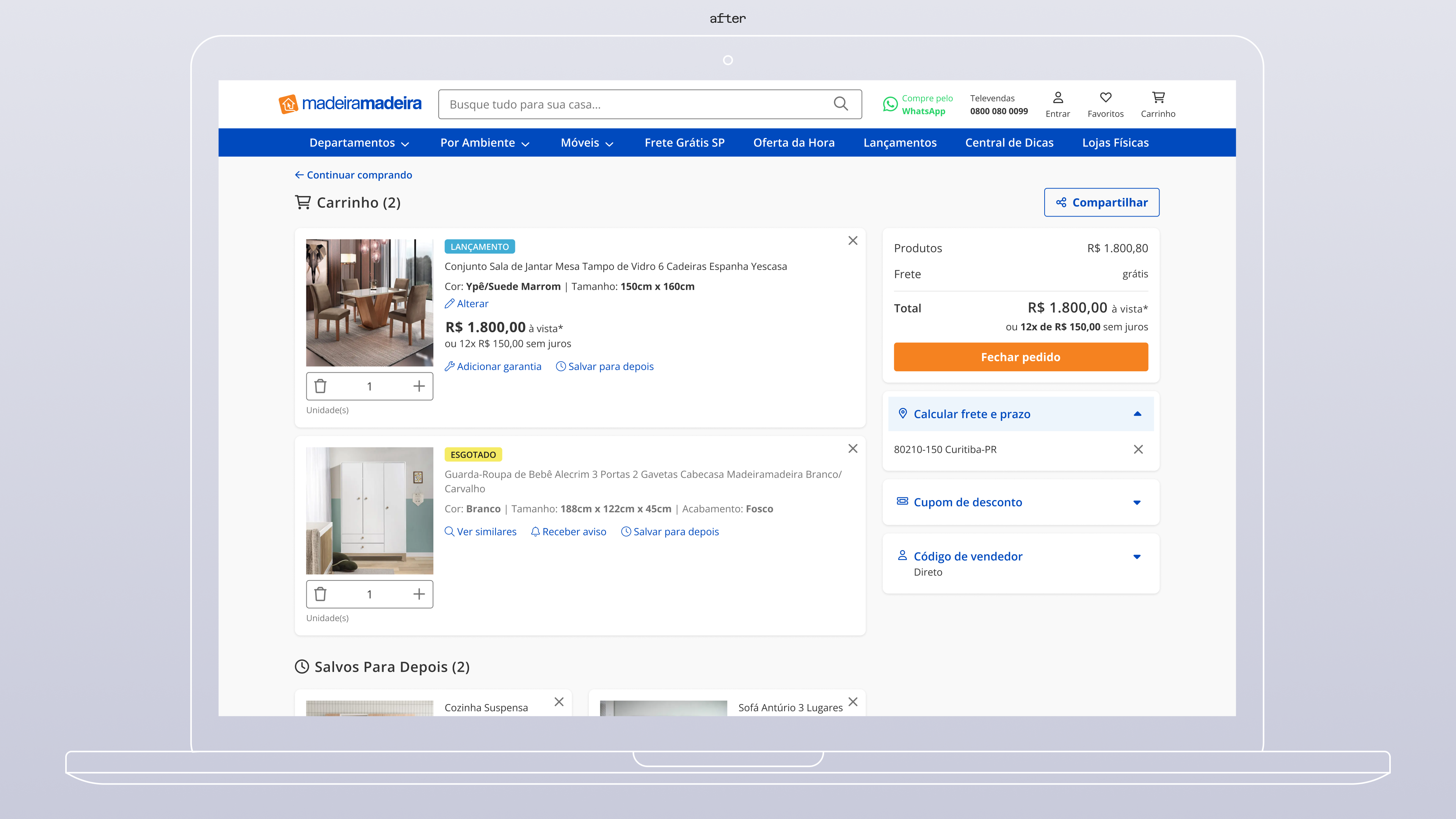Click the Compartilhar share button

tap(1101, 202)
